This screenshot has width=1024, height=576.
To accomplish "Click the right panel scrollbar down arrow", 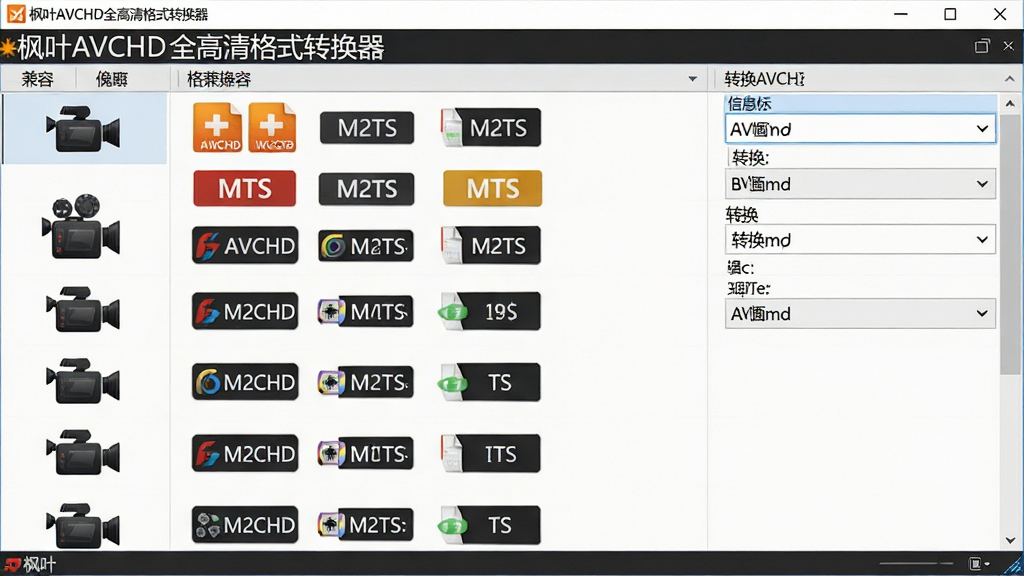I will [x=1010, y=540].
